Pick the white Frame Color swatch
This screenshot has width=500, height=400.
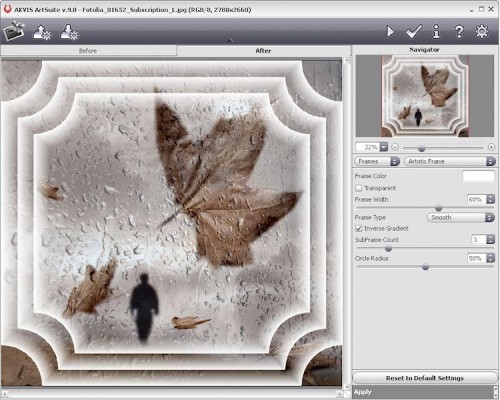(478, 176)
